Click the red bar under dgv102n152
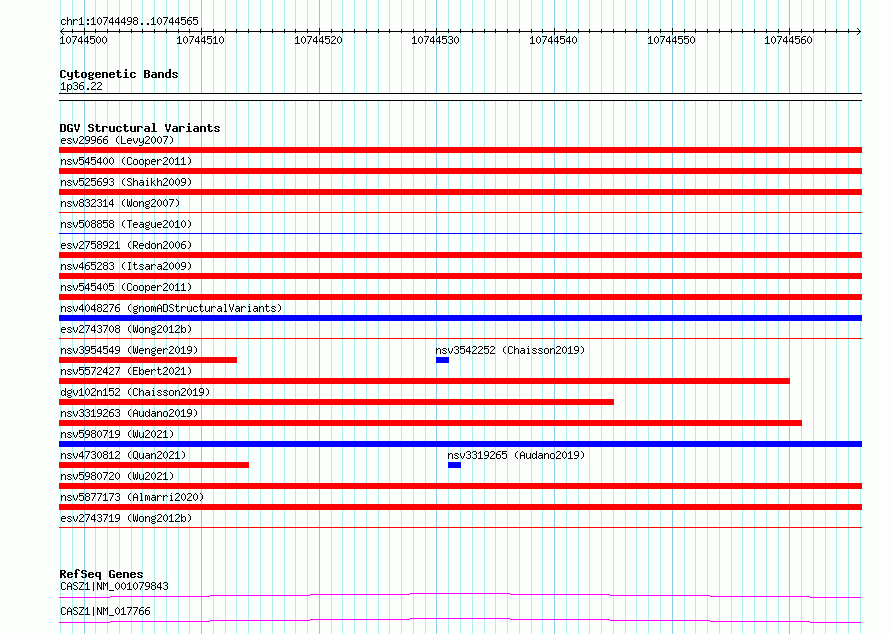This screenshot has height=634, width=890. point(336,402)
